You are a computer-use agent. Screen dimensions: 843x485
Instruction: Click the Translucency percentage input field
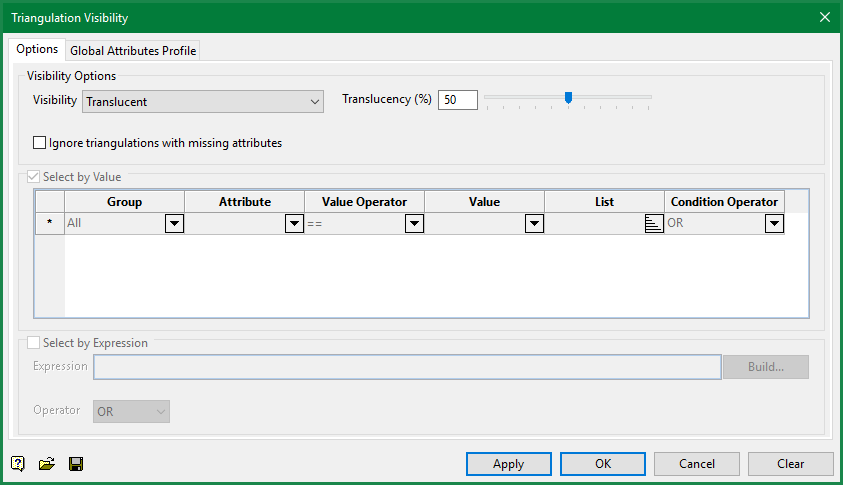coord(457,100)
